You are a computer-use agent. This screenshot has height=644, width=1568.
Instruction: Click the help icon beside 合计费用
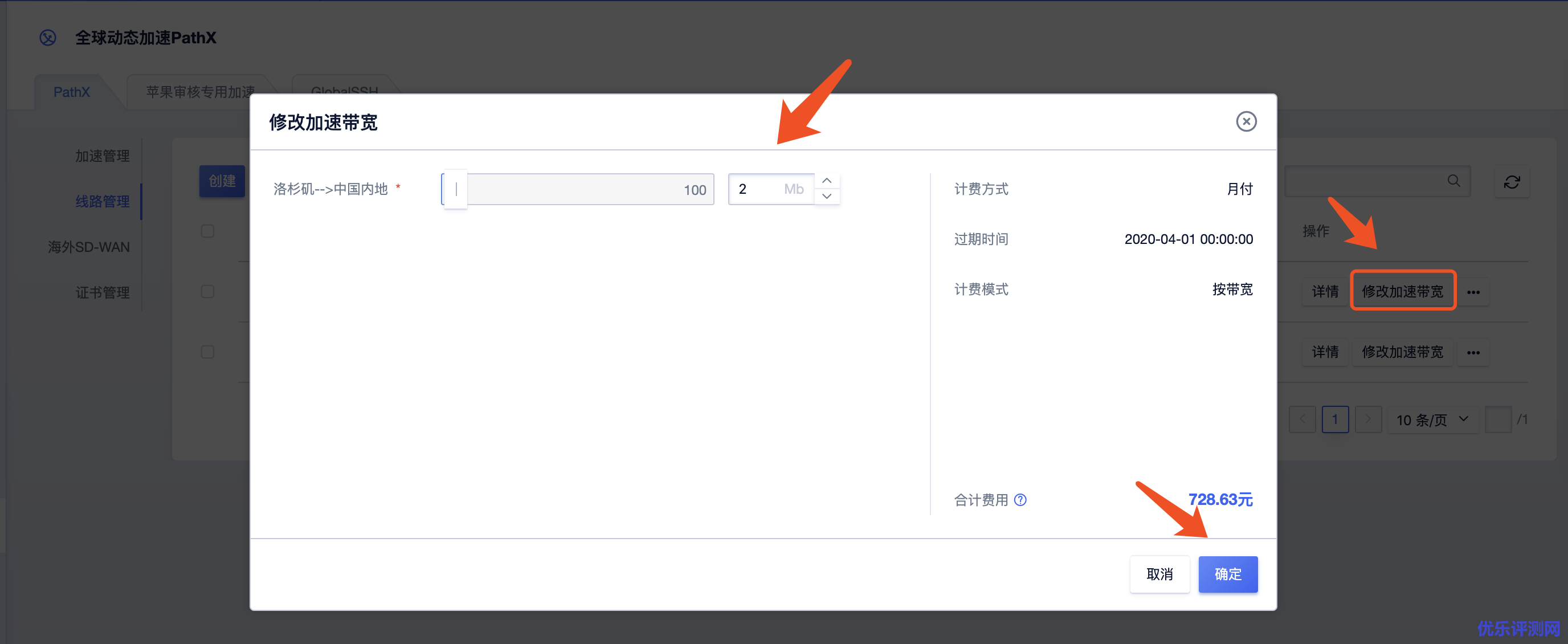tap(1020, 500)
